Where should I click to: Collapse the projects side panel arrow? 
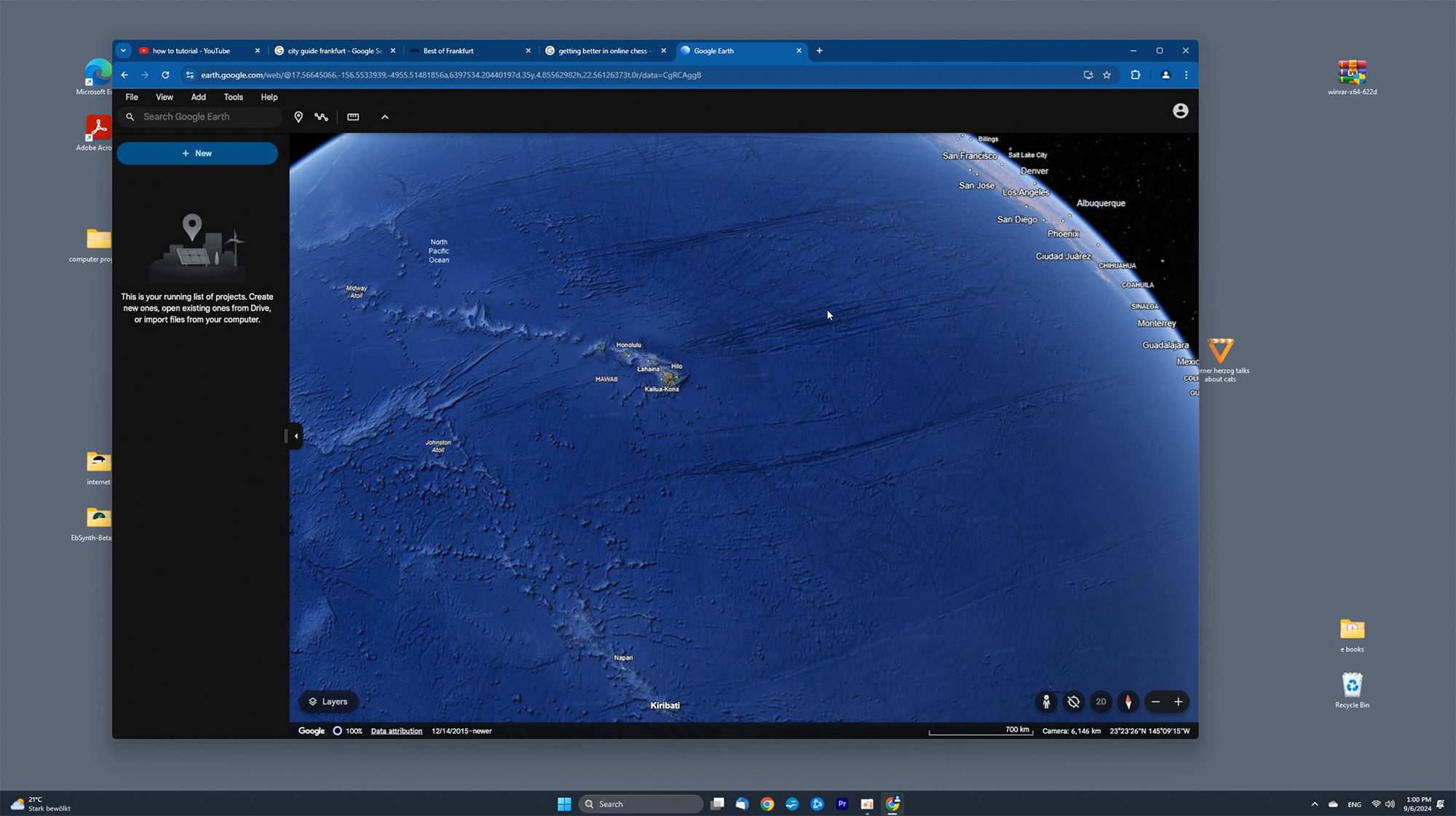pyautogui.click(x=296, y=436)
